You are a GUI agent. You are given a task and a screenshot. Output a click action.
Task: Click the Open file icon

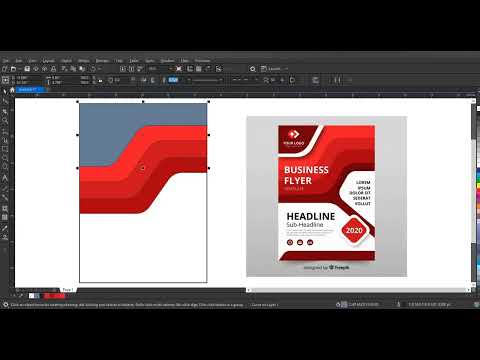(x=13, y=69)
